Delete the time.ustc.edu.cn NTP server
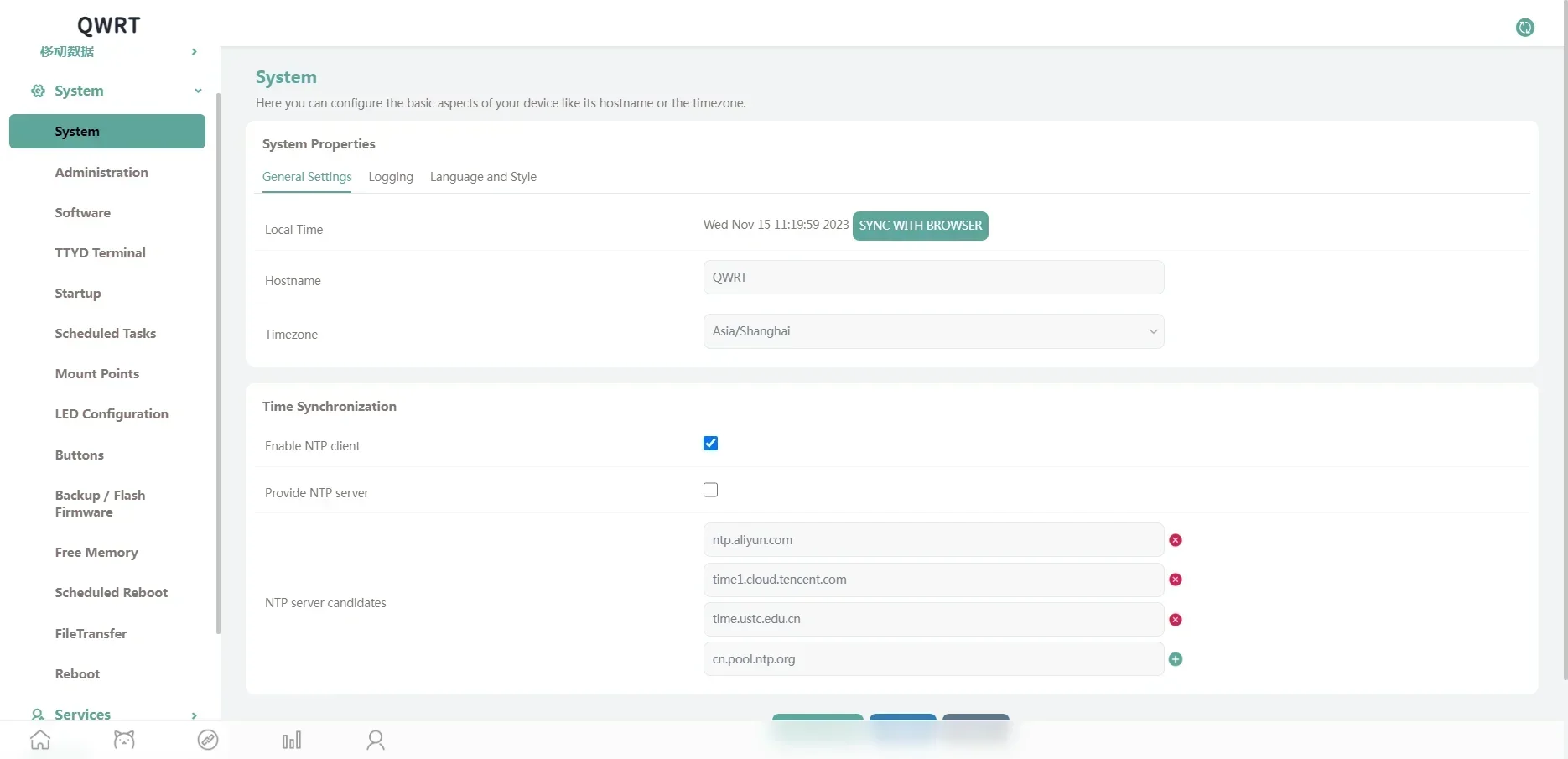The image size is (1568, 759). click(x=1176, y=620)
